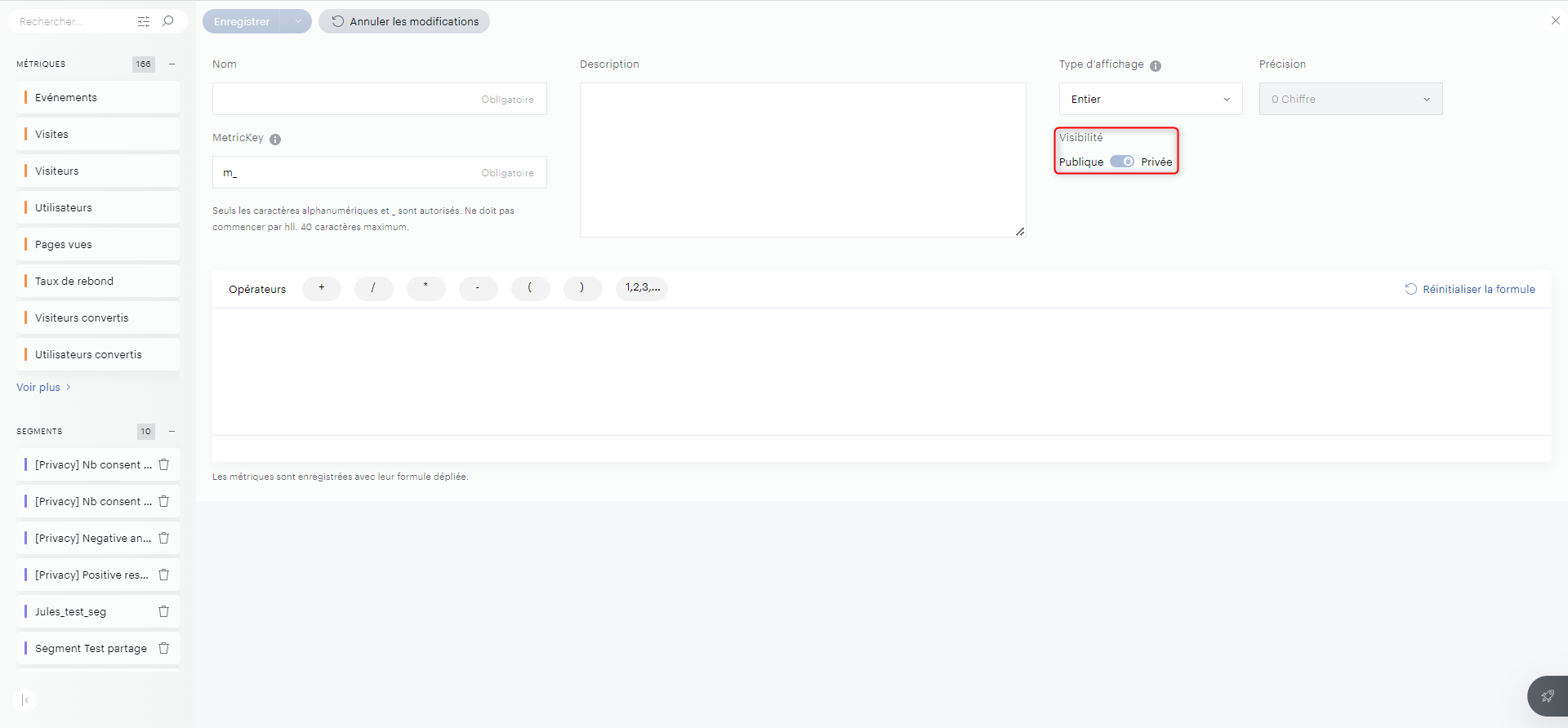Screen dimensions: 1568x728
Task: Open the search filter settings icon
Action: click(x=144, y=21)
